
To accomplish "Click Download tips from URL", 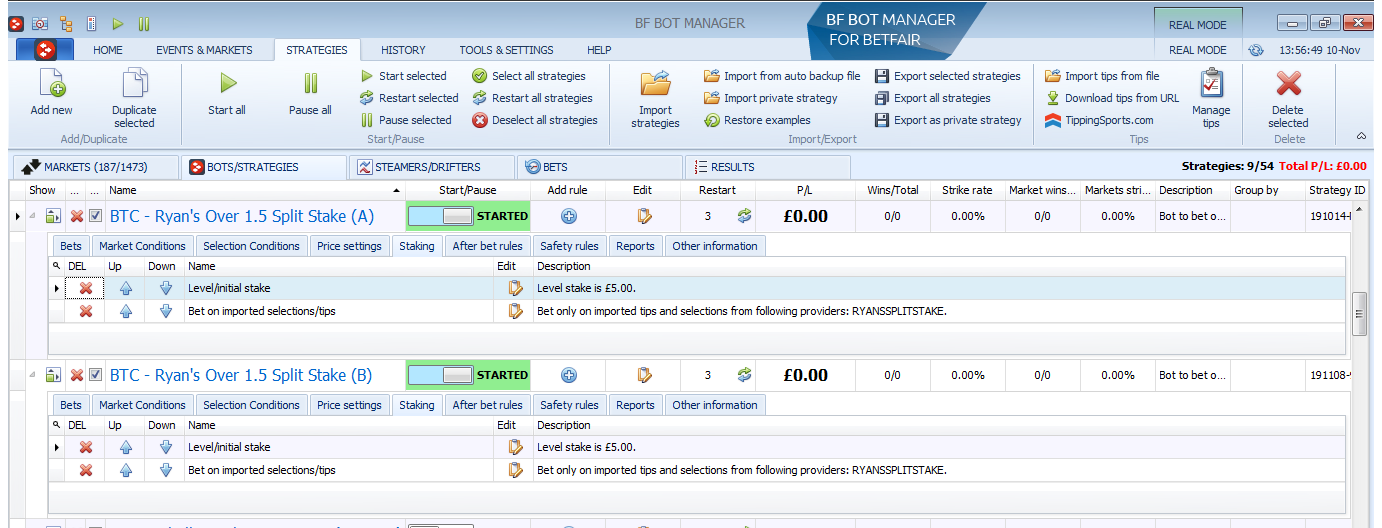I will 1112,98.
